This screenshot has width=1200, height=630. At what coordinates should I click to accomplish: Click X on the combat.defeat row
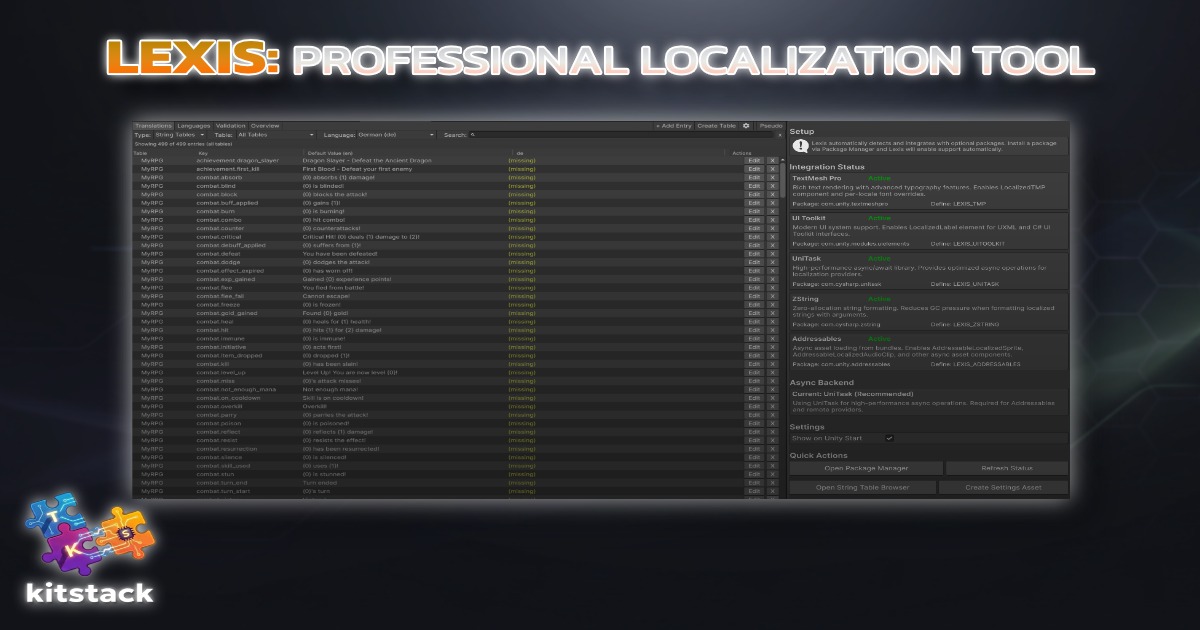[x=773, y=254]
